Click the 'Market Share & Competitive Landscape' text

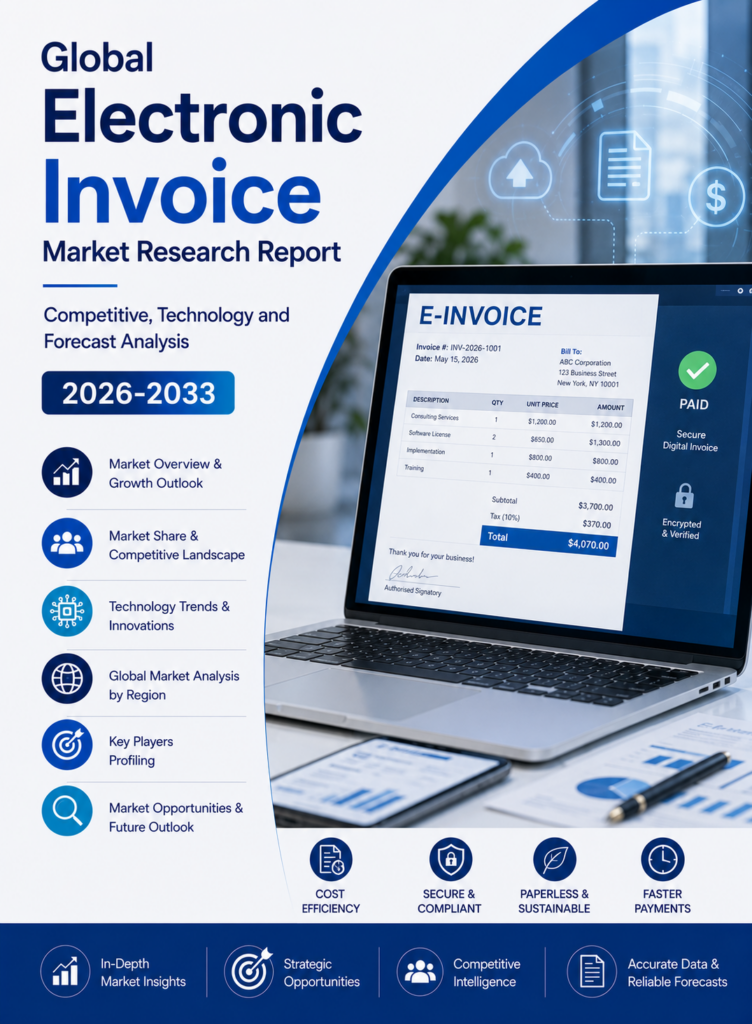pos(177,545)
